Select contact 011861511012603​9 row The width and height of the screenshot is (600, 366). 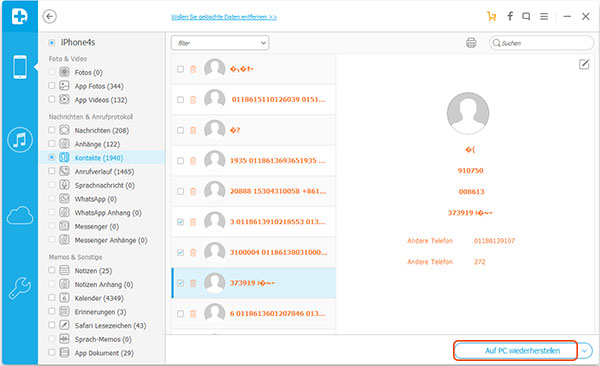pyautogui.click(x=253, y=100)
